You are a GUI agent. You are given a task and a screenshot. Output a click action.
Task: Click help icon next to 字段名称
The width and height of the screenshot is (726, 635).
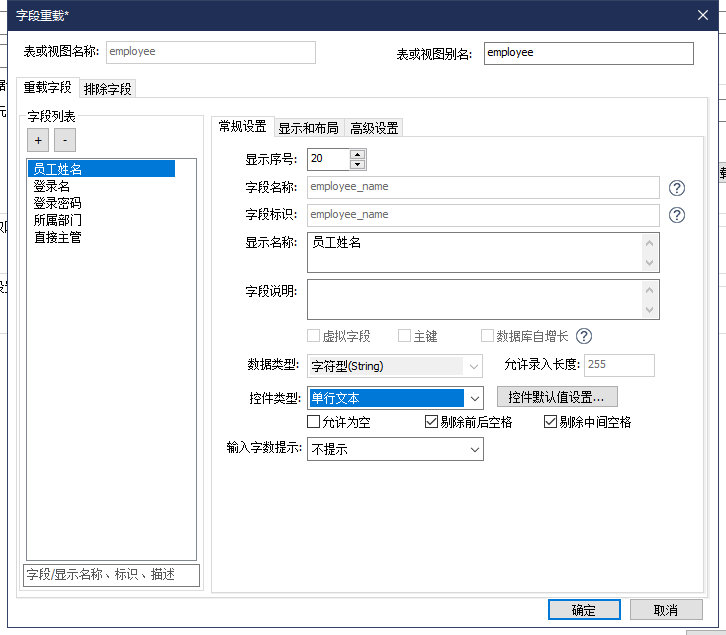677,187
